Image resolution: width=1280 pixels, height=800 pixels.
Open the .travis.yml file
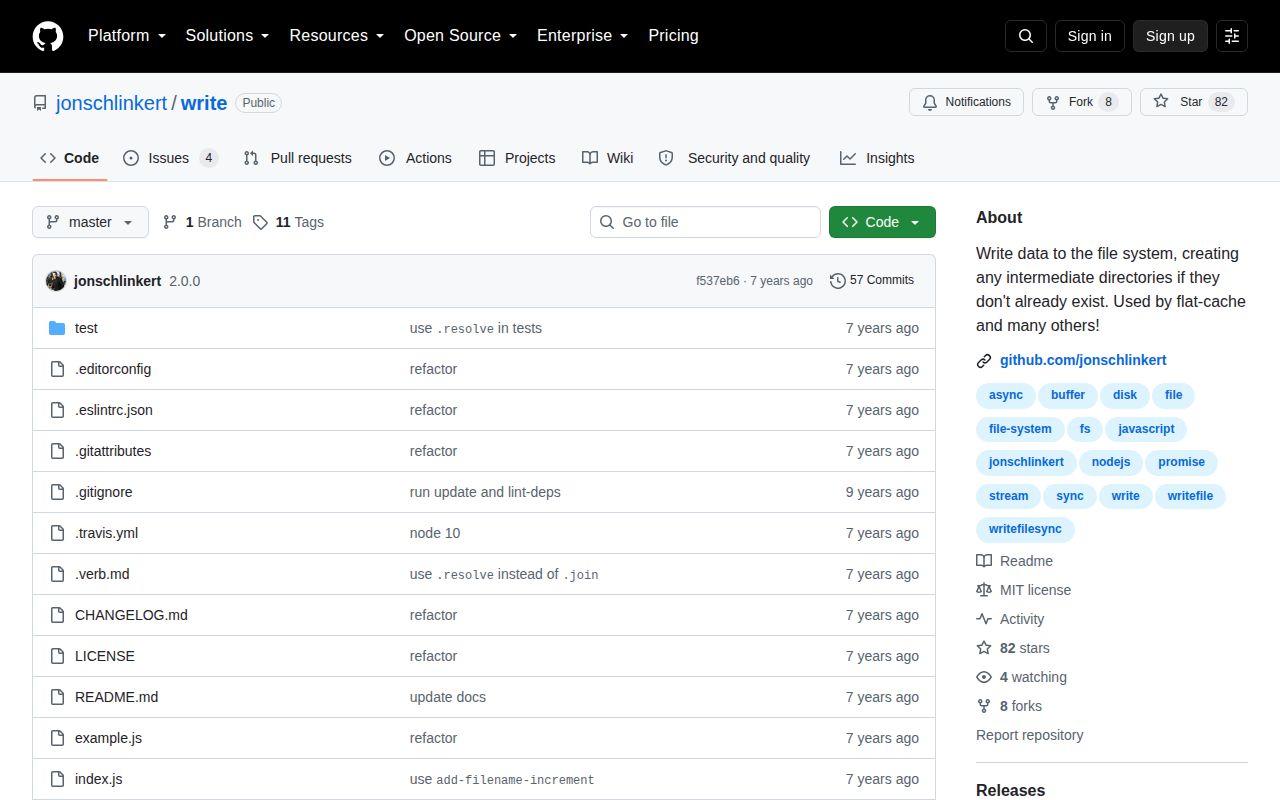click(106, 533)
